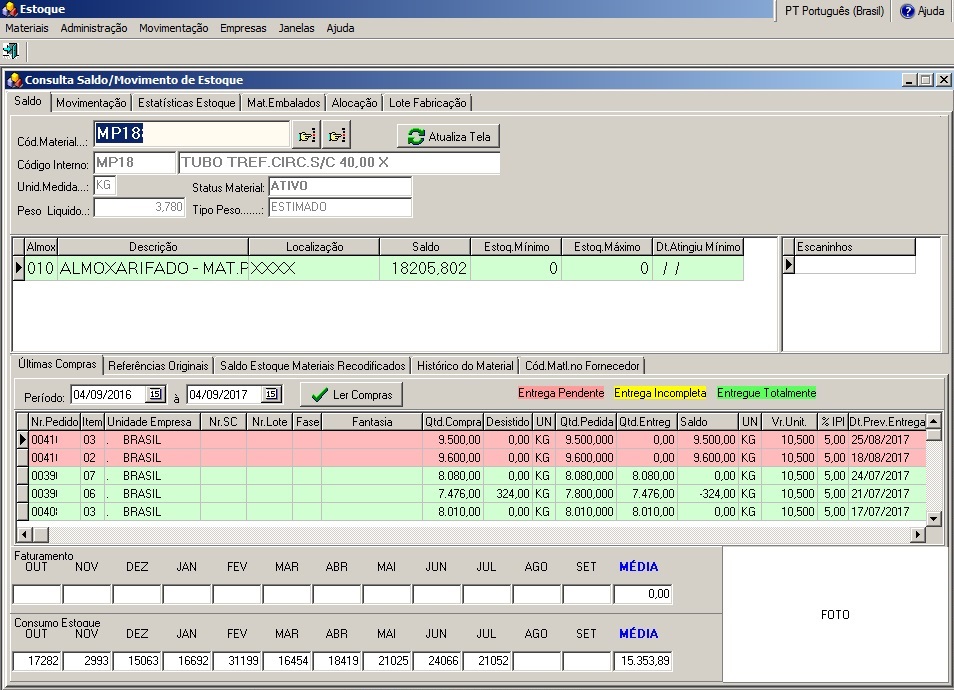Open the Materiais menu

click(26, 28)
